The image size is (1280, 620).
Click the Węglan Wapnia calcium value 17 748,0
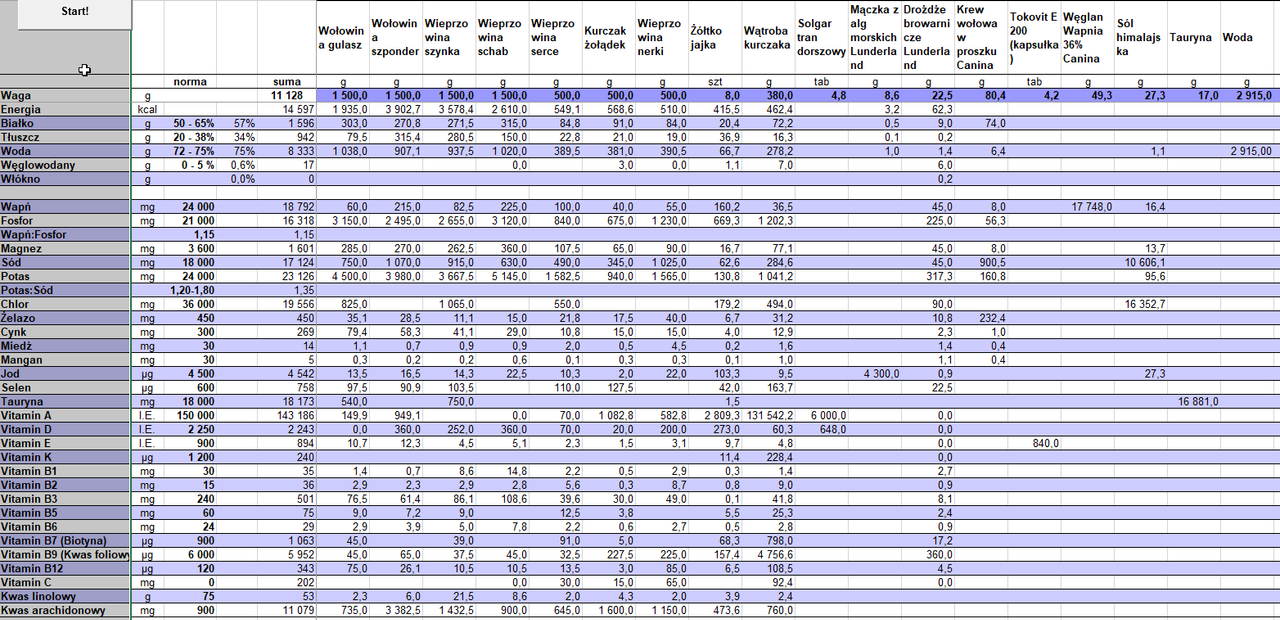click(1086, 207)
